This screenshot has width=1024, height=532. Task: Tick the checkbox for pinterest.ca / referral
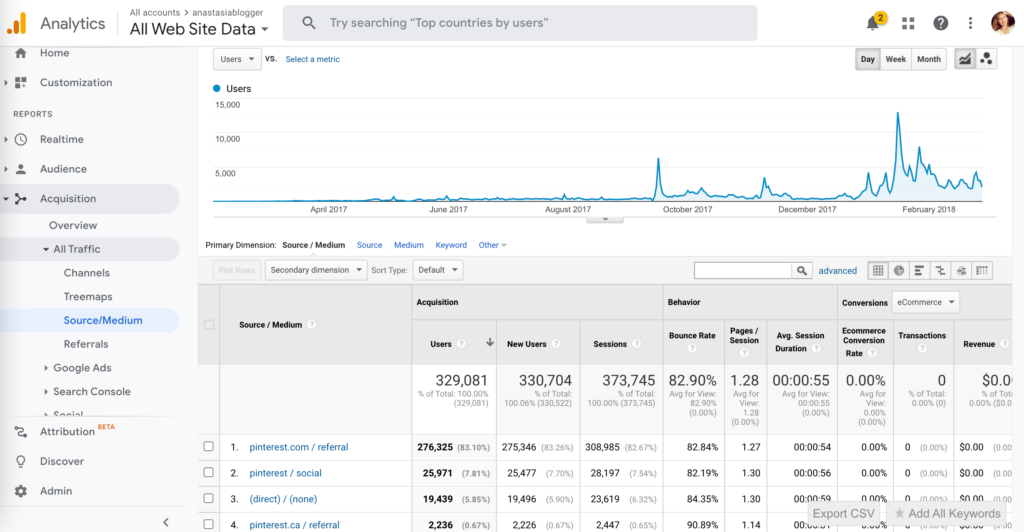[x=208, y=524]
